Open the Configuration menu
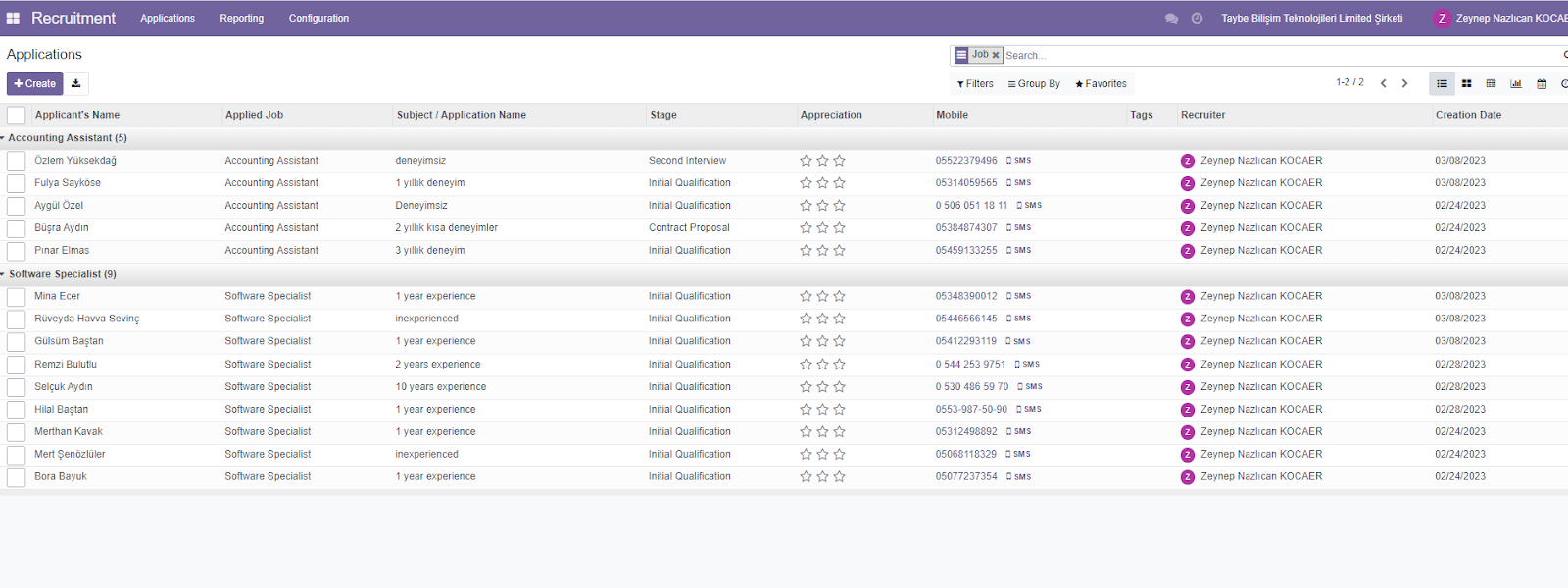Screen dimensions: 1568x588 (318, 19)
